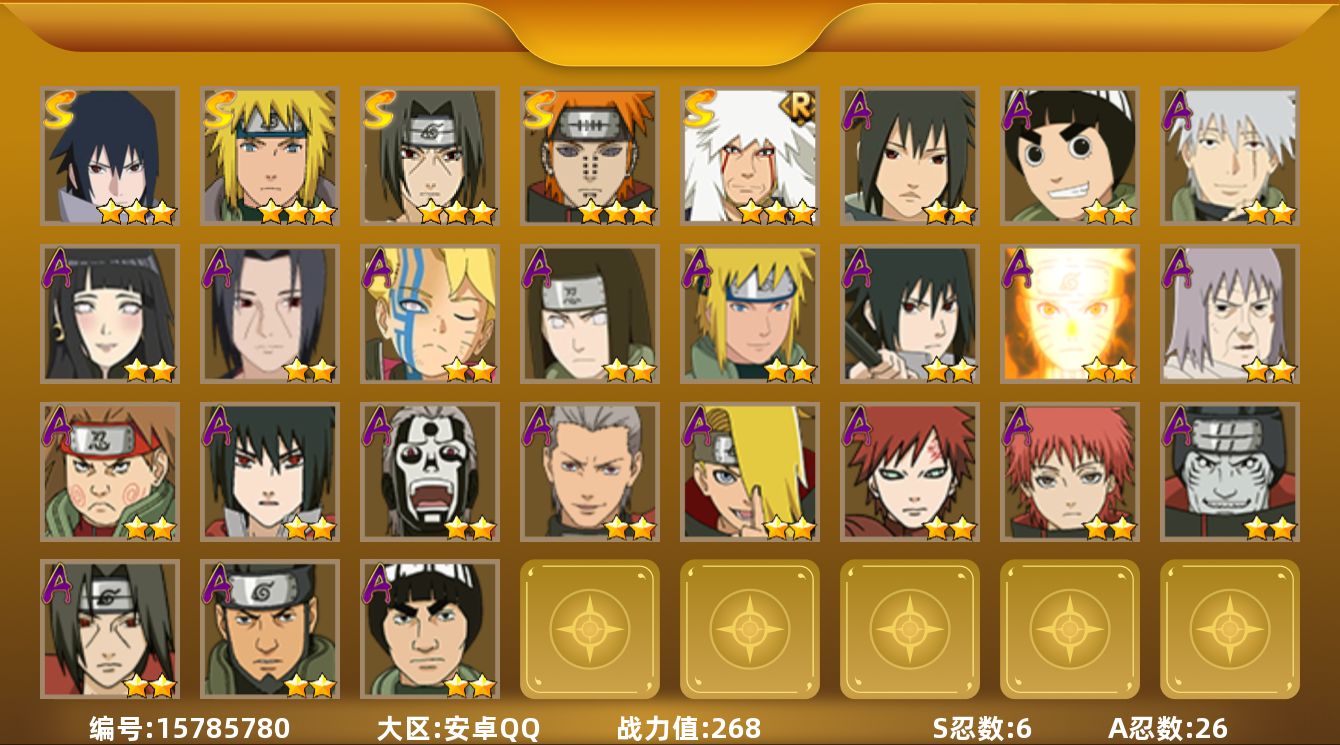
Task: Click the S忍数:6 count label
Action: coord(981,728)
